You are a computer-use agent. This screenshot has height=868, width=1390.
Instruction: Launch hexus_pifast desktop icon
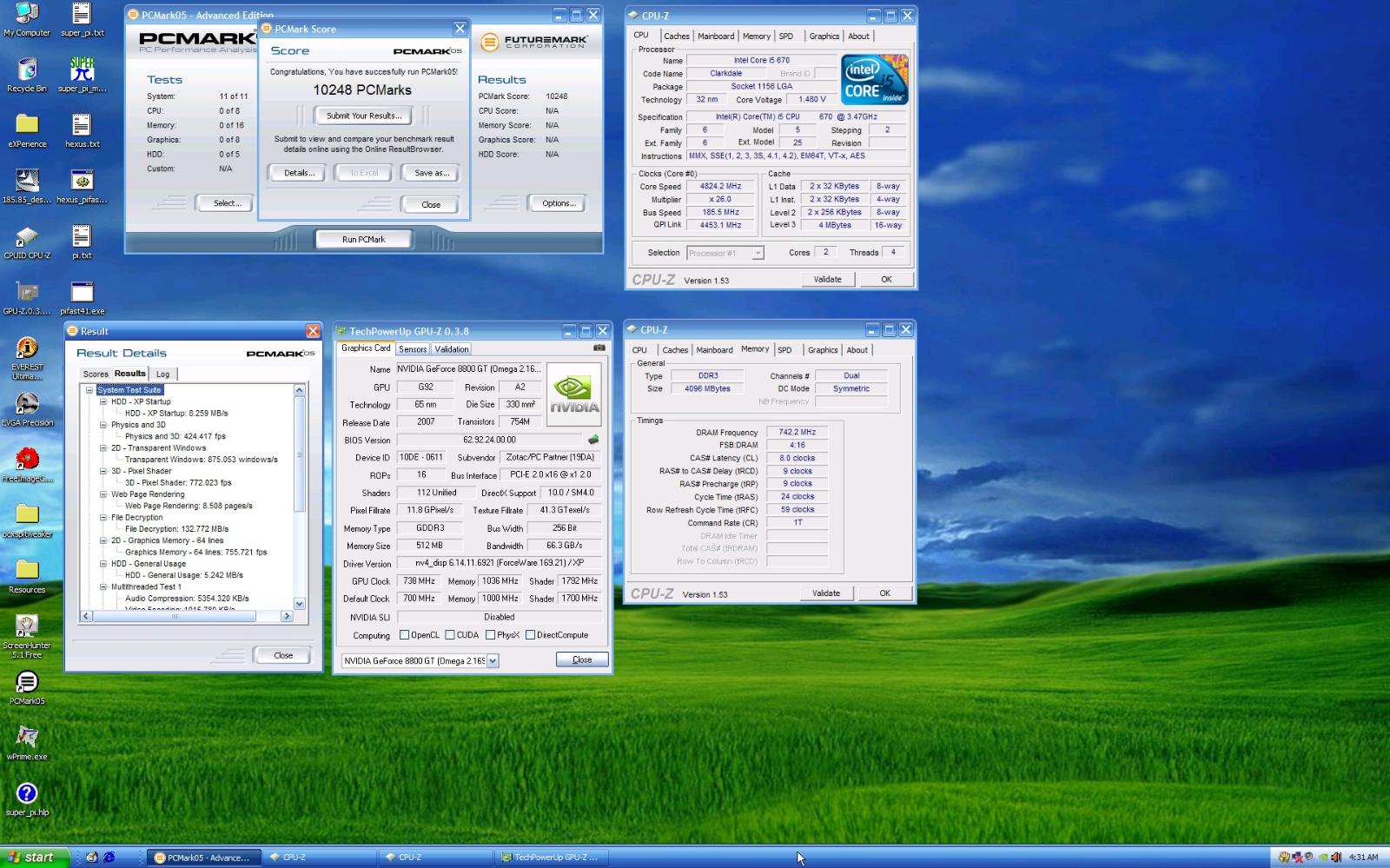(82, 186)
